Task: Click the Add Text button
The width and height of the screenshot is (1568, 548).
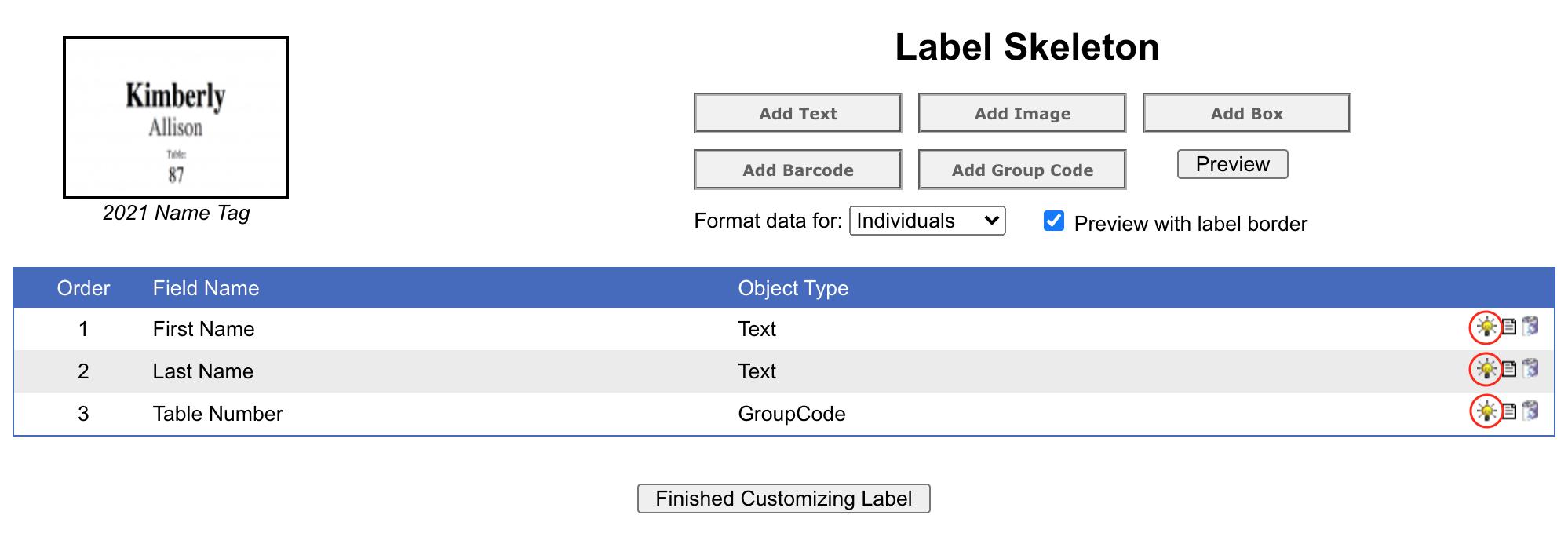Action: pyautogui.click(x=797, y=114)
